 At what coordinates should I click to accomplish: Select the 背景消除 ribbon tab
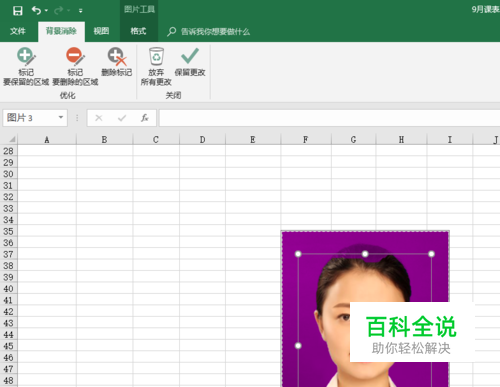(61, 31)
